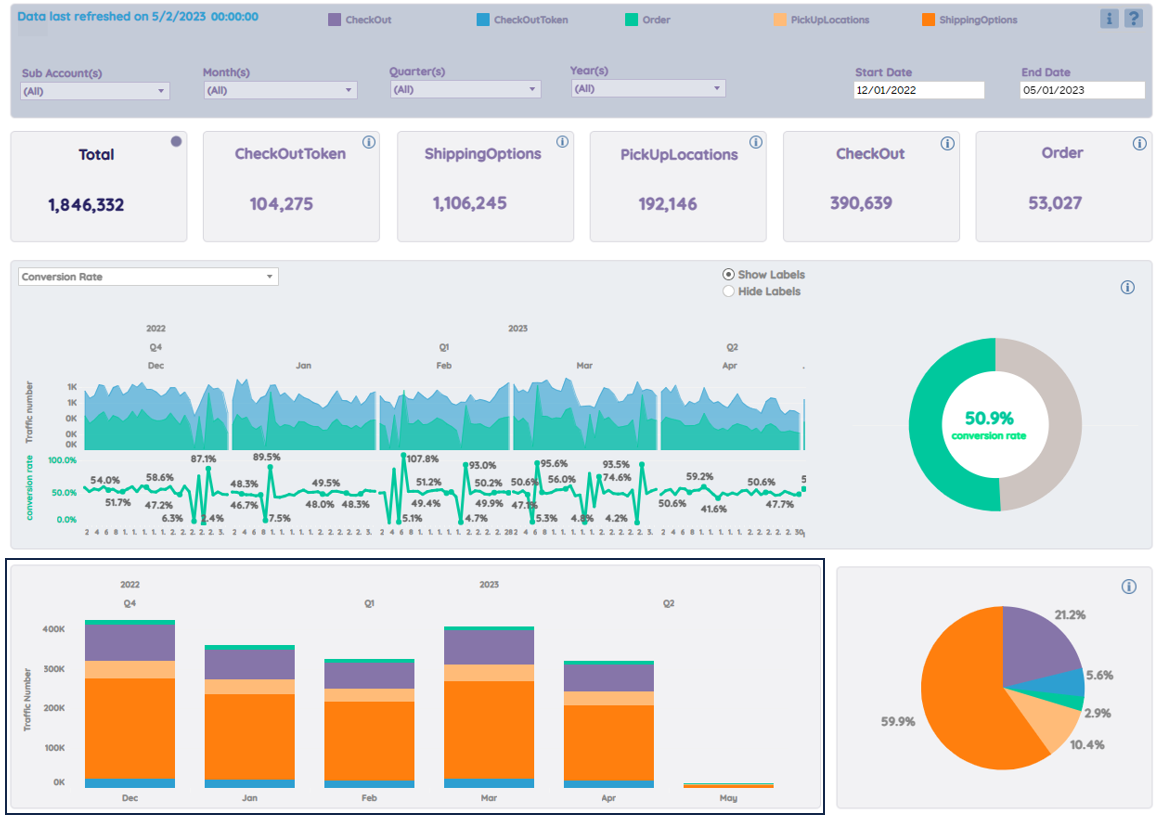Open the blue information button in header
The image size is (1157, 818).
[x=1108, y=18]
